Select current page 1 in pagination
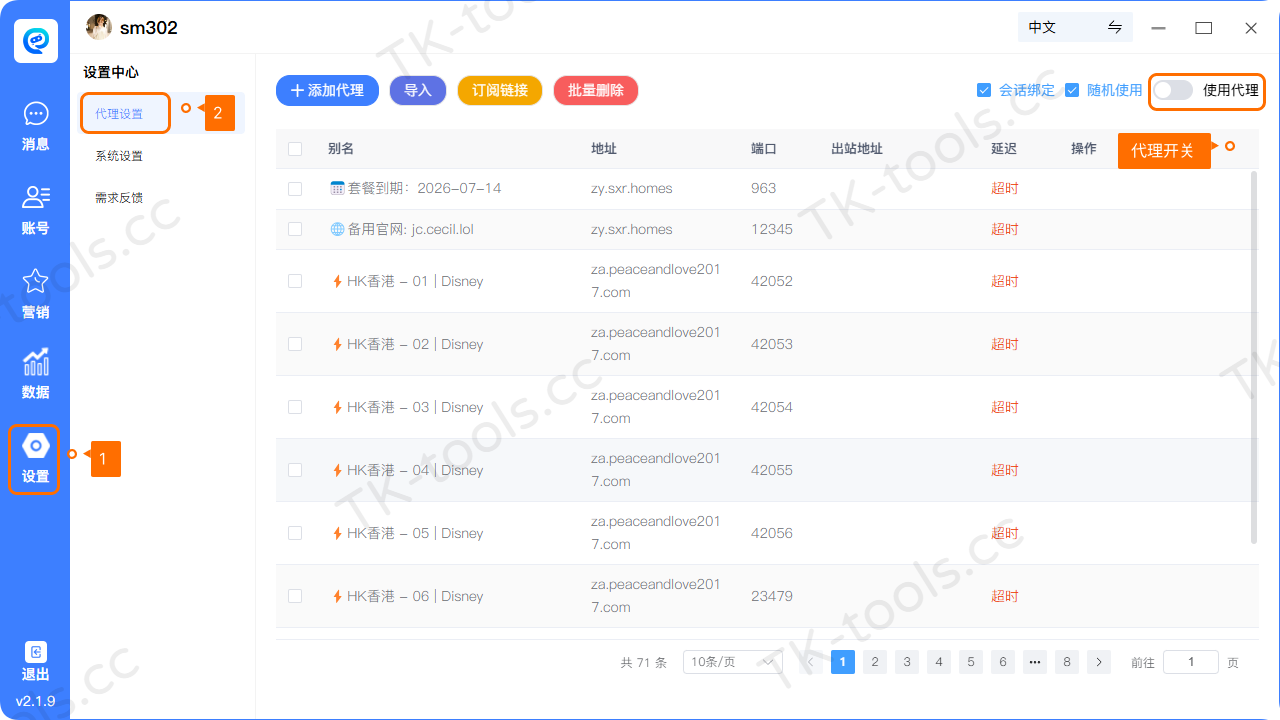The height and width of the screenshot is (720, 1280). pos(843,662)
